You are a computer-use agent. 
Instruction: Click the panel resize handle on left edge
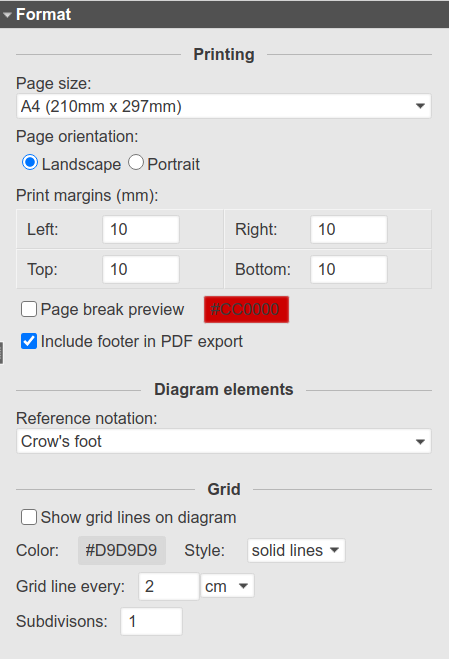[2, 353]
